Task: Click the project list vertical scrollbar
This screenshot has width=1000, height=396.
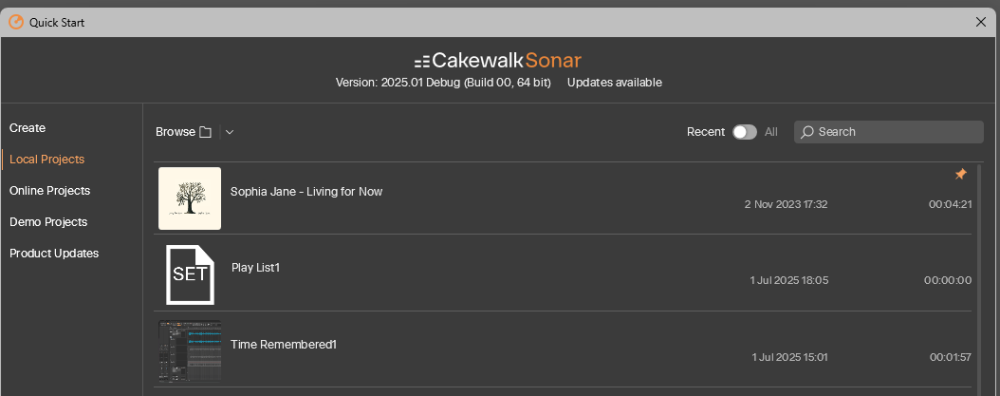Action: point(979,279)
